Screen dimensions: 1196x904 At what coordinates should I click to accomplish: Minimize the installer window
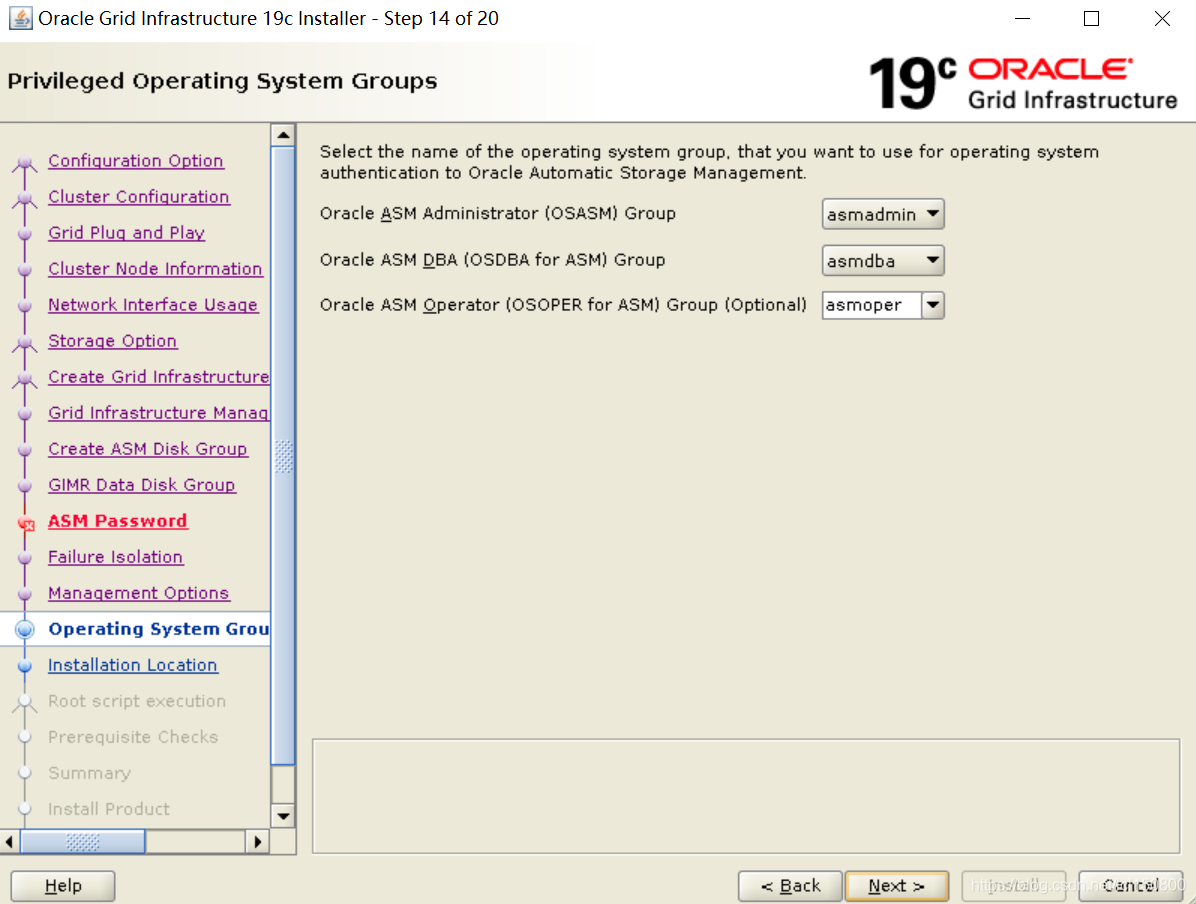point(1022,18)
